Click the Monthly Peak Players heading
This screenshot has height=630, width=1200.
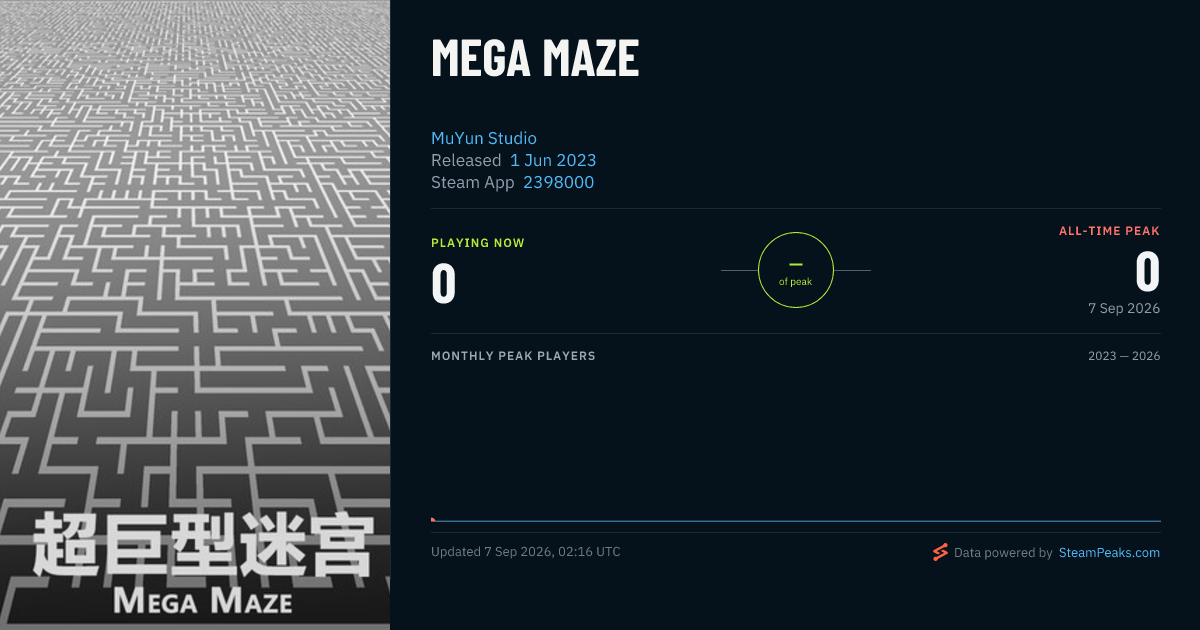(513, 356)
